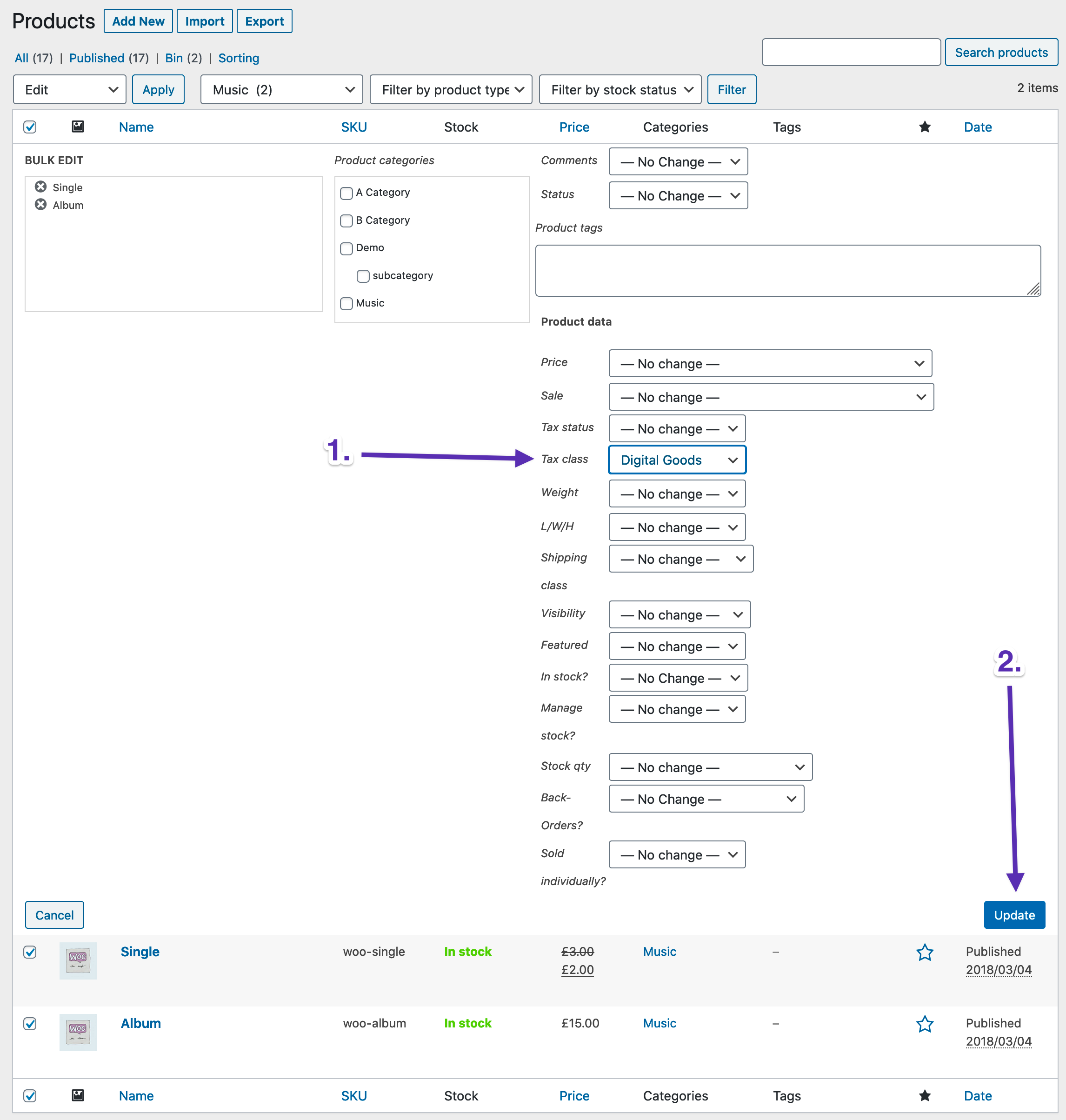1066x1120 pixels.
Task: Click the Update button
Action: (1014, 915)
